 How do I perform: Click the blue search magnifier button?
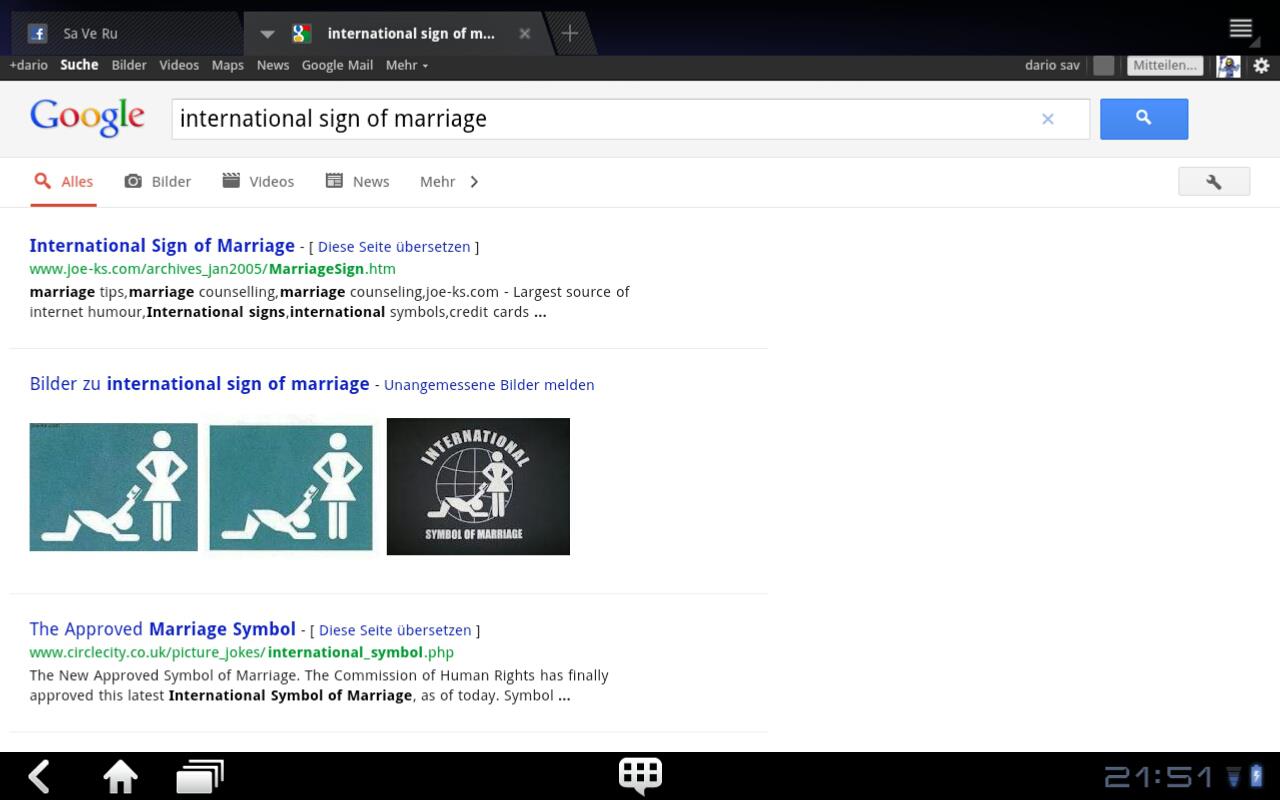(x=1143, y=119)
